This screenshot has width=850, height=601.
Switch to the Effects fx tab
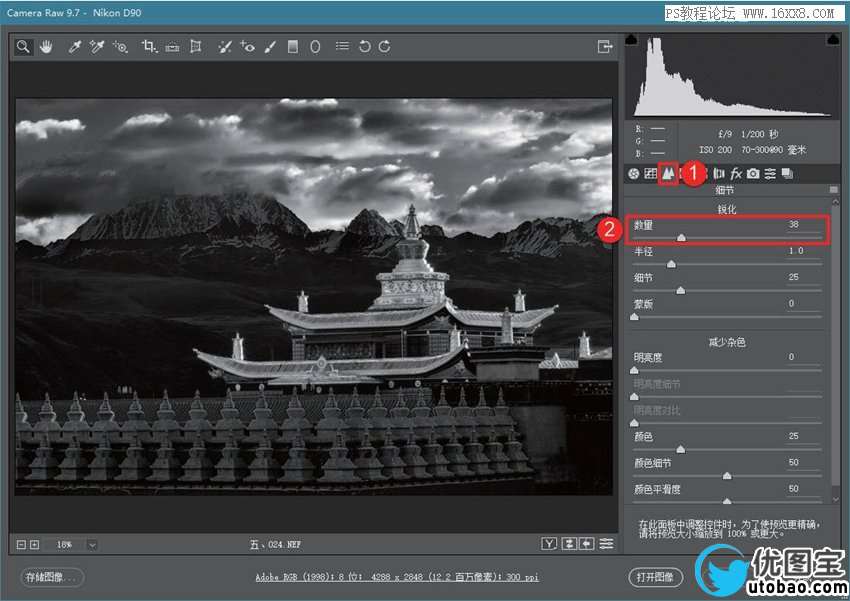point(736,174)
